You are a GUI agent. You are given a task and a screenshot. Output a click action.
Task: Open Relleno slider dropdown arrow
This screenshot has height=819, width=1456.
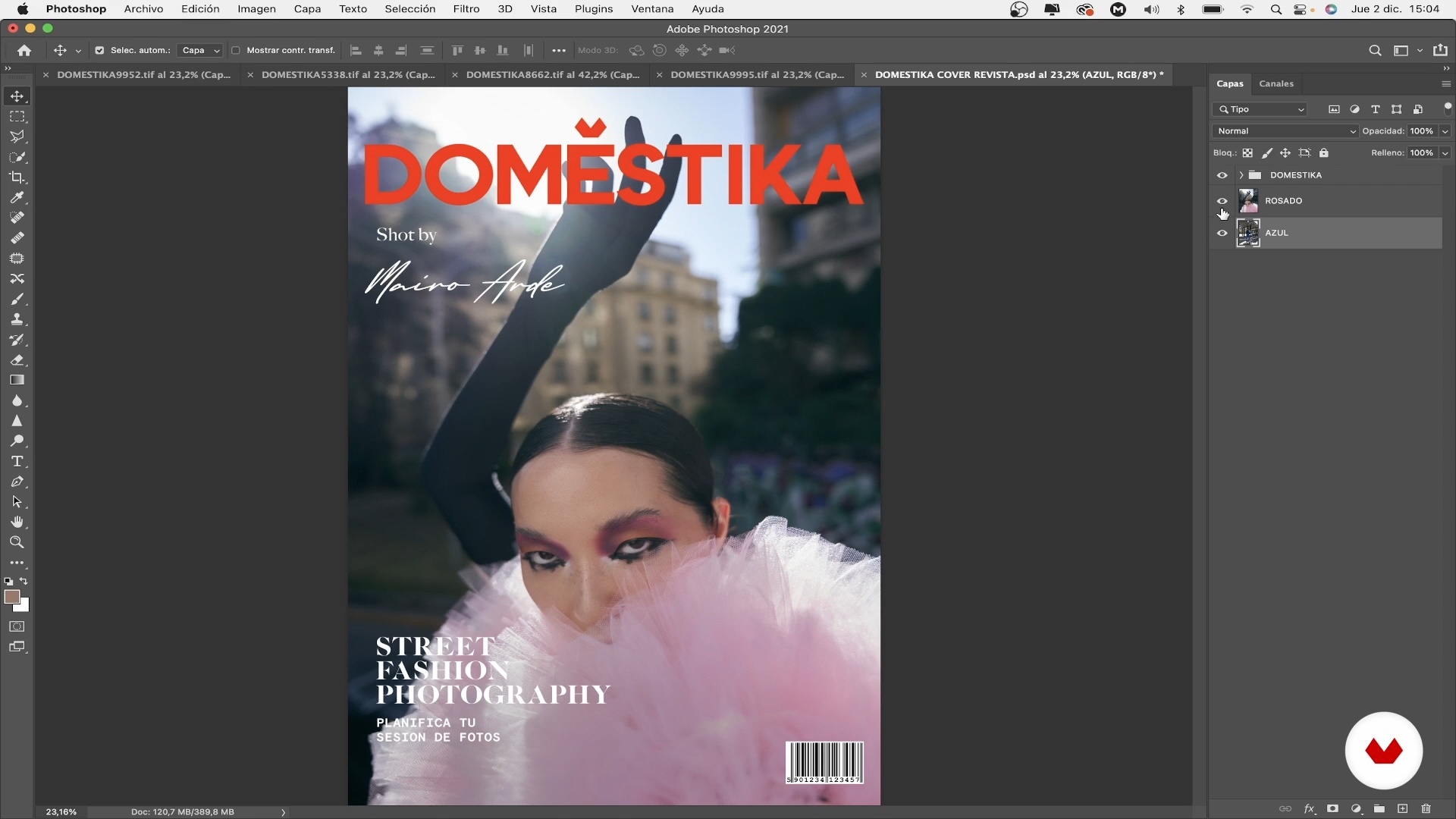tap(1445, 153)
